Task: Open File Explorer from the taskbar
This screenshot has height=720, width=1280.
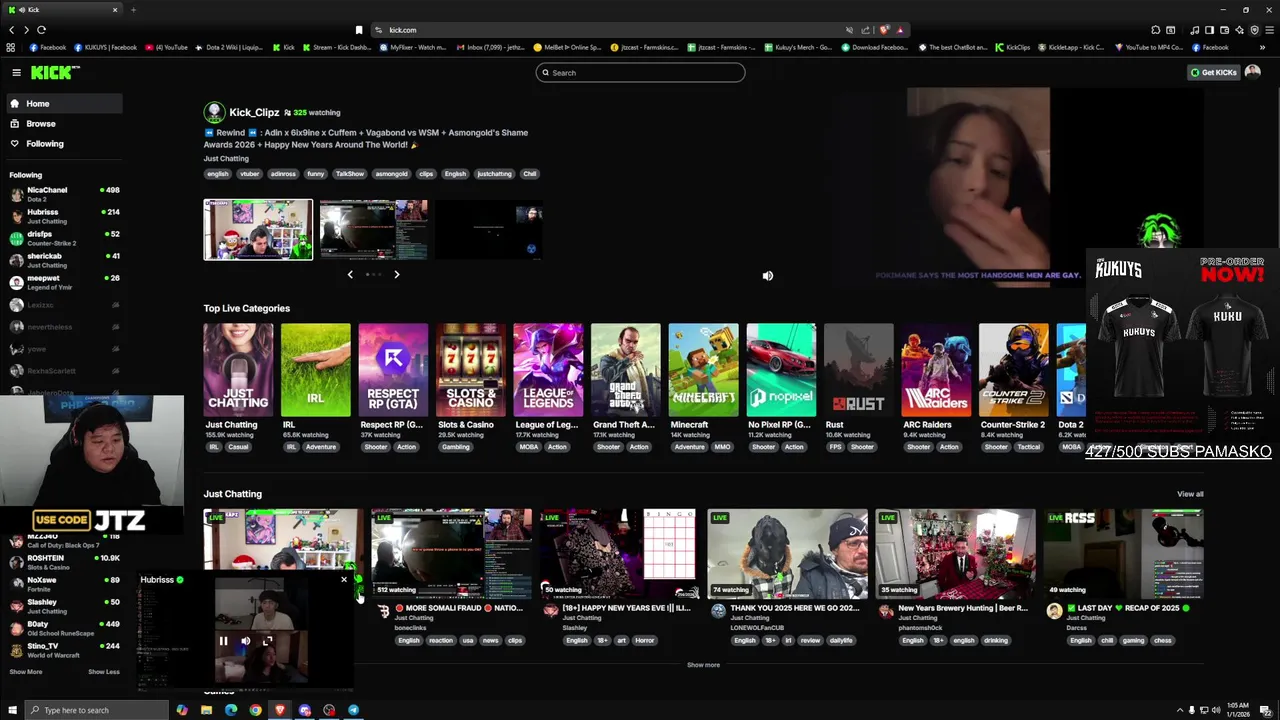Action: coord(206,710)
